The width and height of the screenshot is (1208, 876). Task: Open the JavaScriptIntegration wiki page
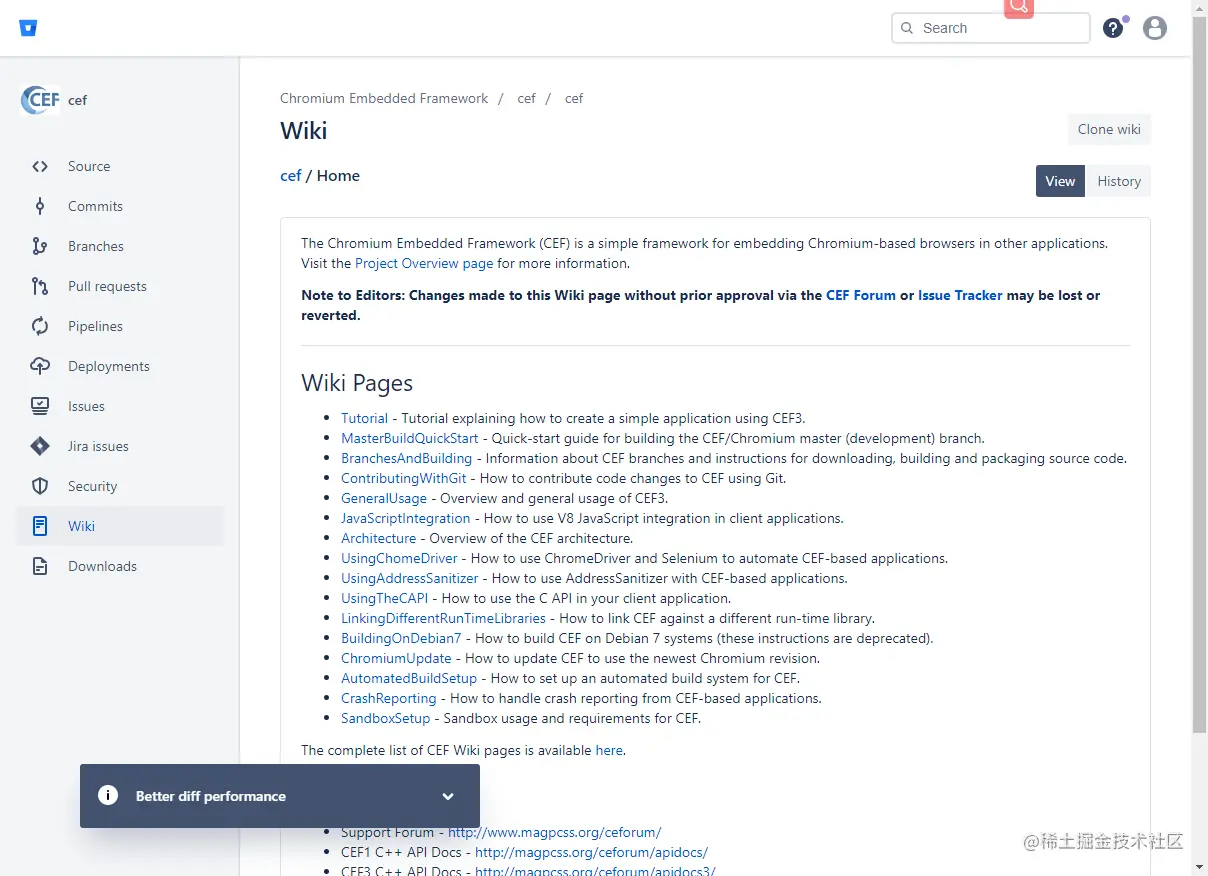coord(405,519)
